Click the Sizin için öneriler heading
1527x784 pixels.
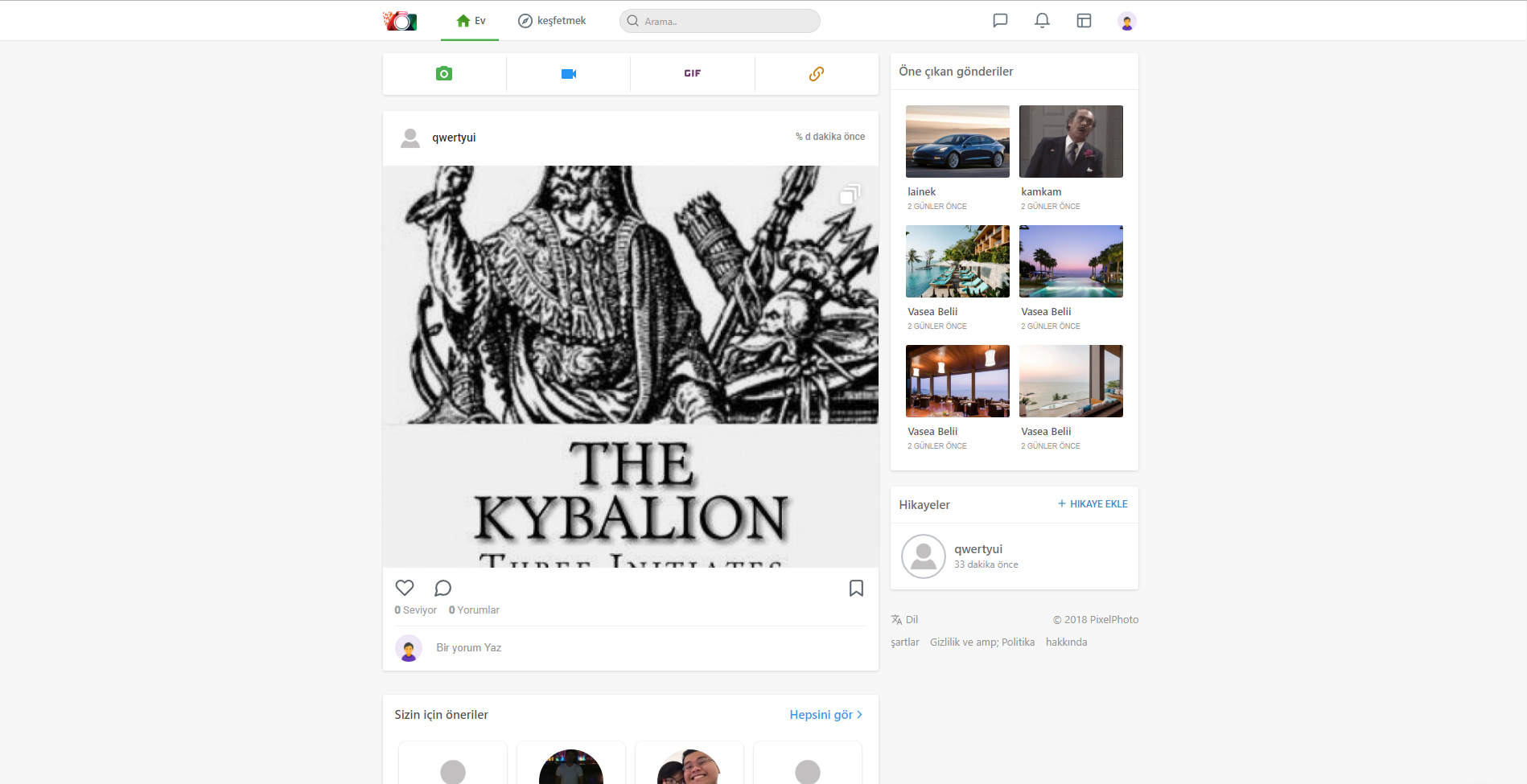(441, 715)
